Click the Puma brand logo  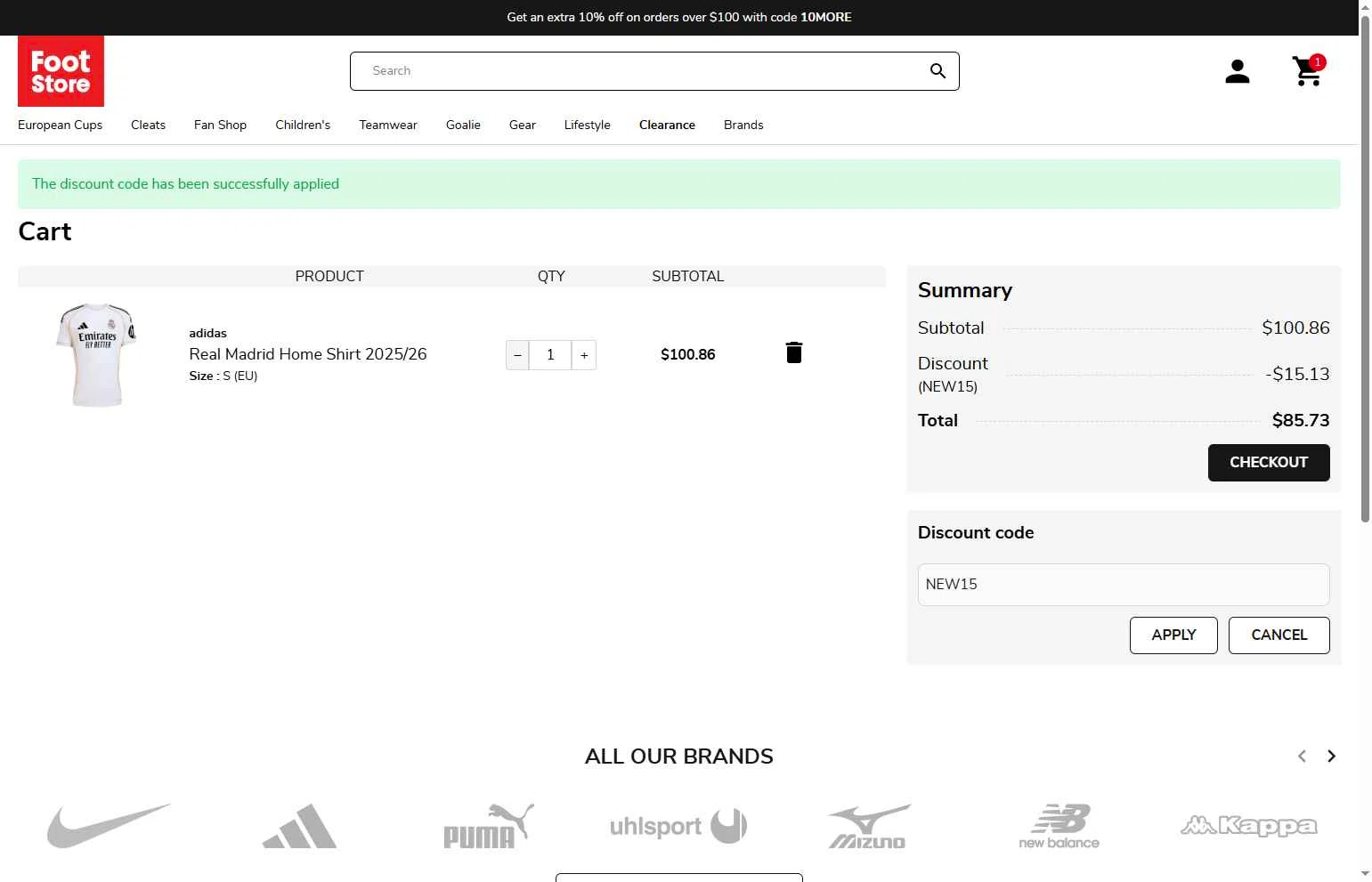[x=489, y=825]
